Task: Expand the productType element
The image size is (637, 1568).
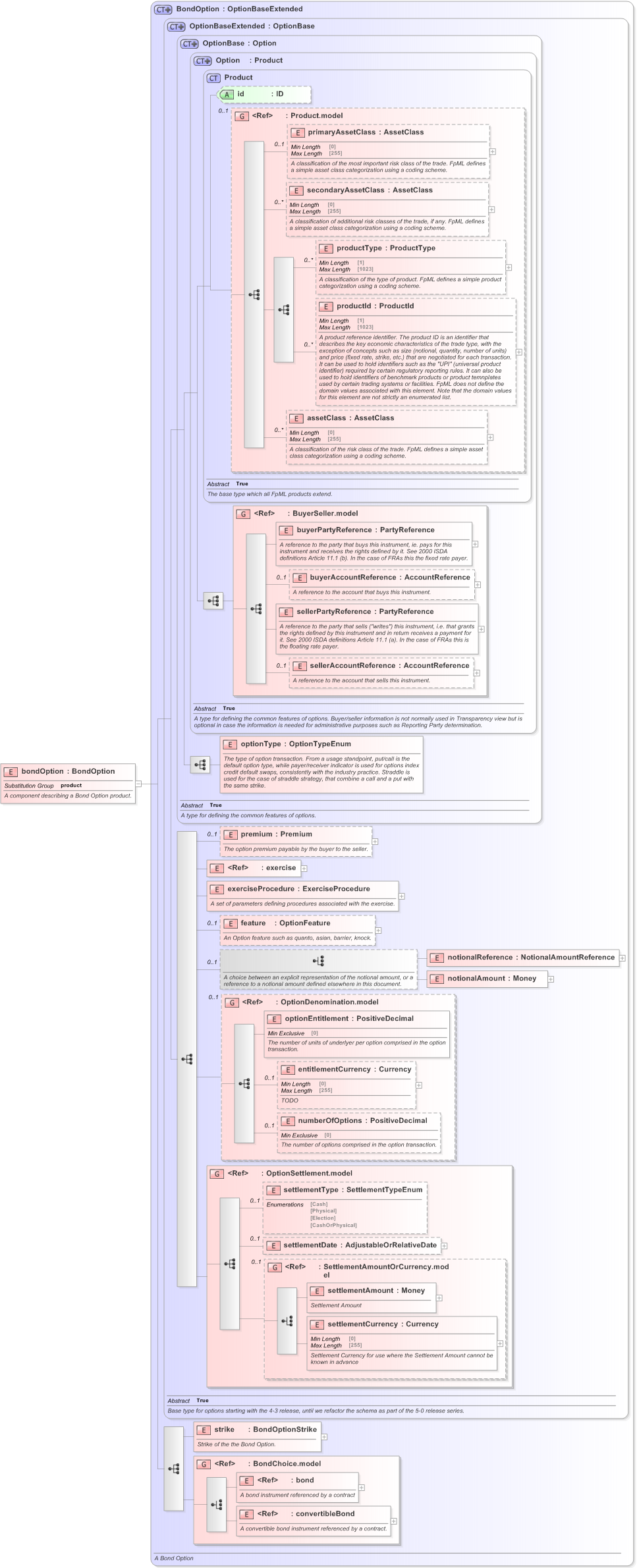Action: pyautogui.click(x=509, y=267)
